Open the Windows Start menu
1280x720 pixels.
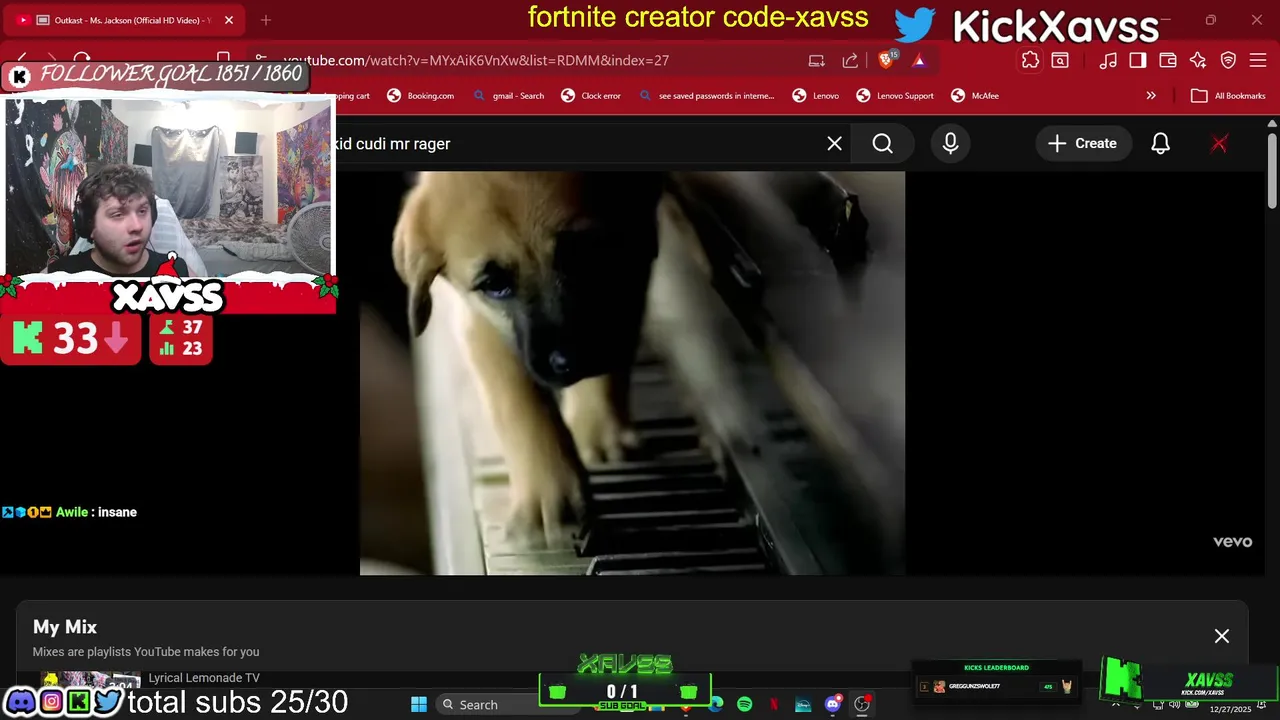click(419, 704)
